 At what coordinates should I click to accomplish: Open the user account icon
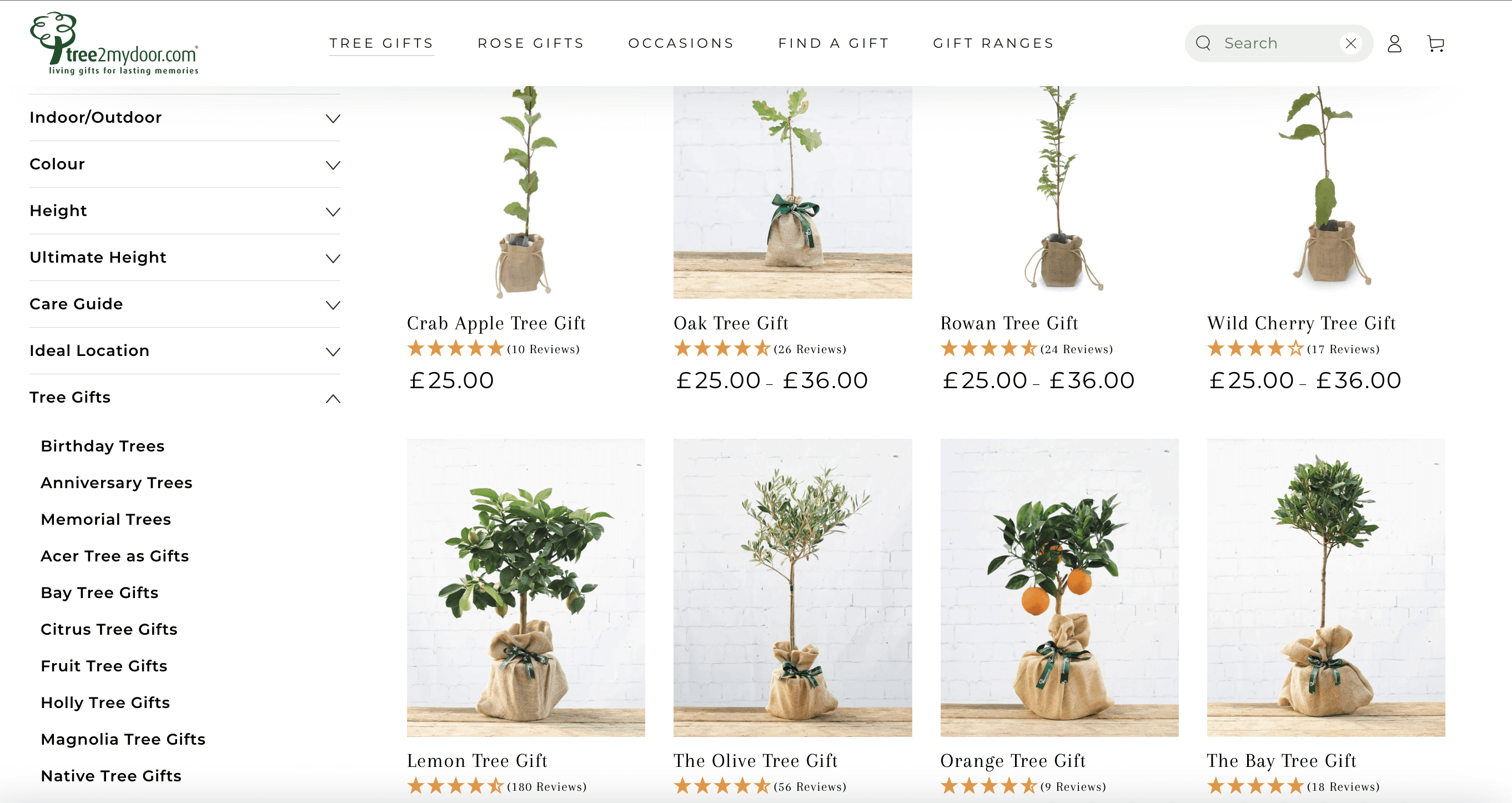[1395, 43]
